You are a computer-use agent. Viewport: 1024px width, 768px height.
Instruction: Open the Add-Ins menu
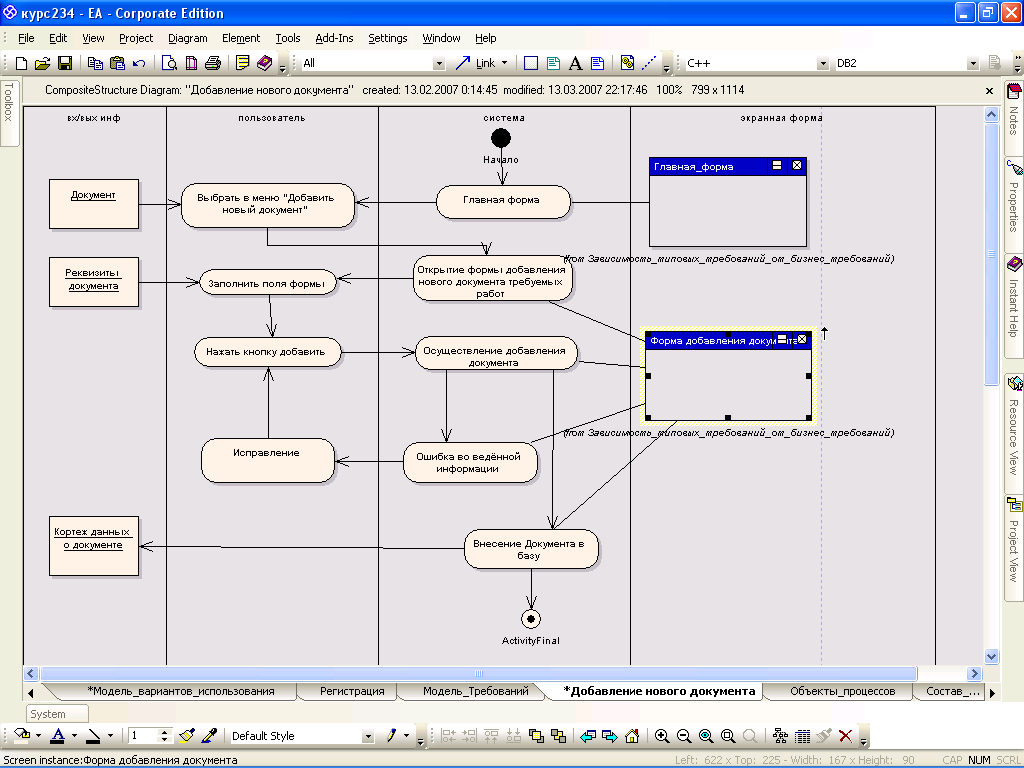(x=334, y=38)
